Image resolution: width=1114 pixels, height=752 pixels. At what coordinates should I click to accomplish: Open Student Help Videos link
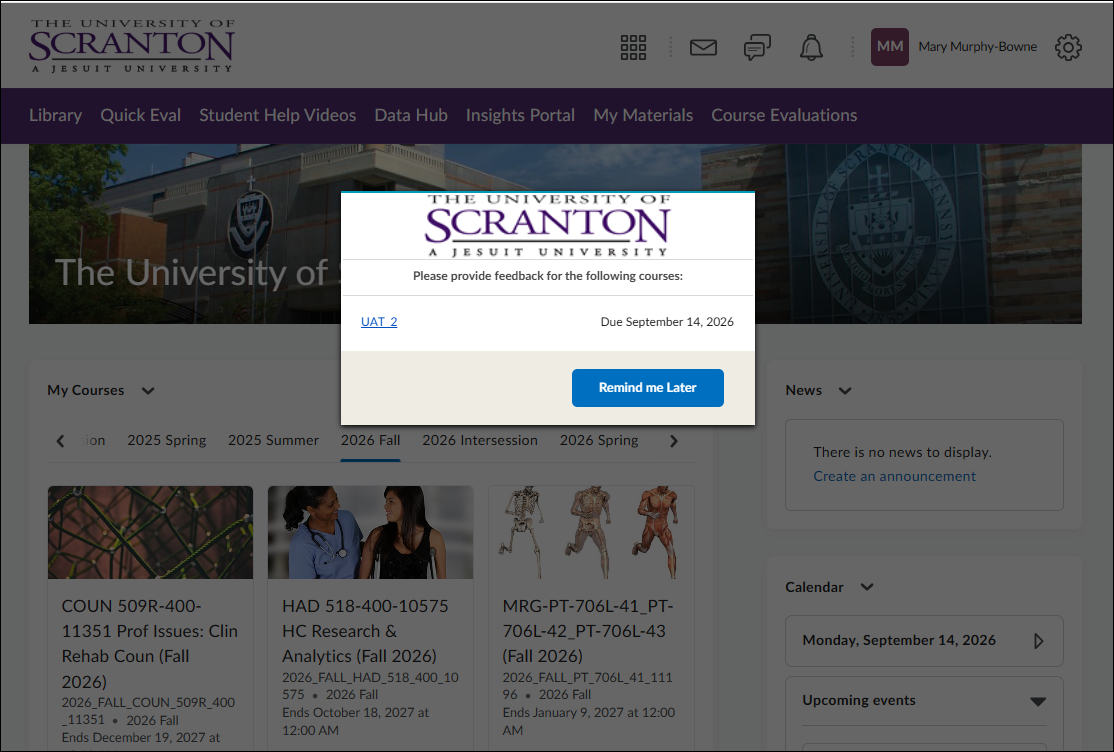click(278, 115)
